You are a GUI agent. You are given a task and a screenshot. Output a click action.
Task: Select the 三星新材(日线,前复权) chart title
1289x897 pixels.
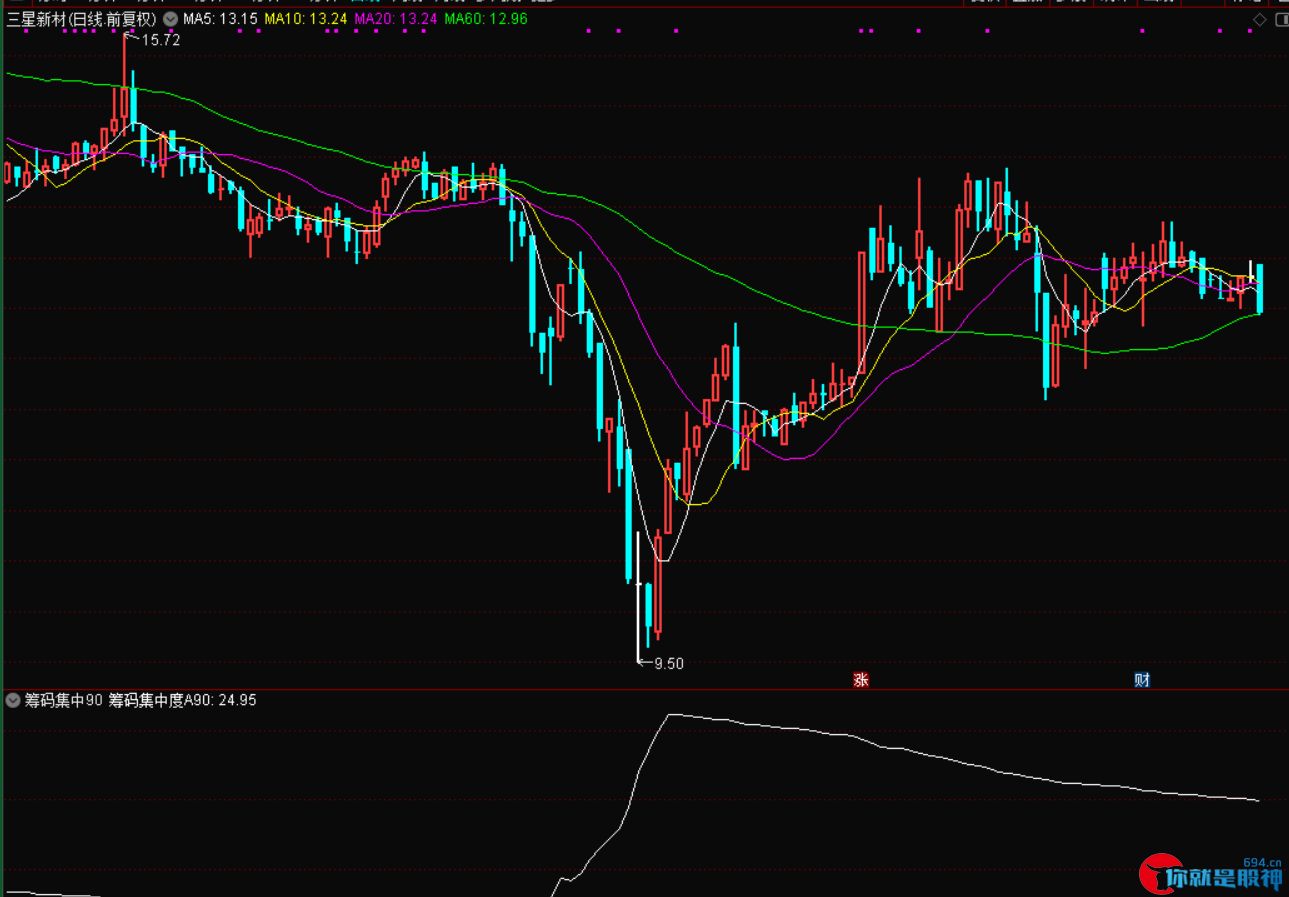point(82,19)
